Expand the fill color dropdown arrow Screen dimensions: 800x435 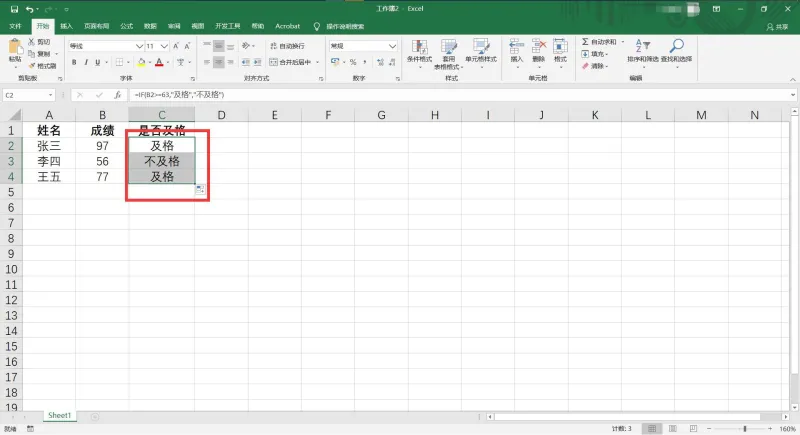(149, 62)
